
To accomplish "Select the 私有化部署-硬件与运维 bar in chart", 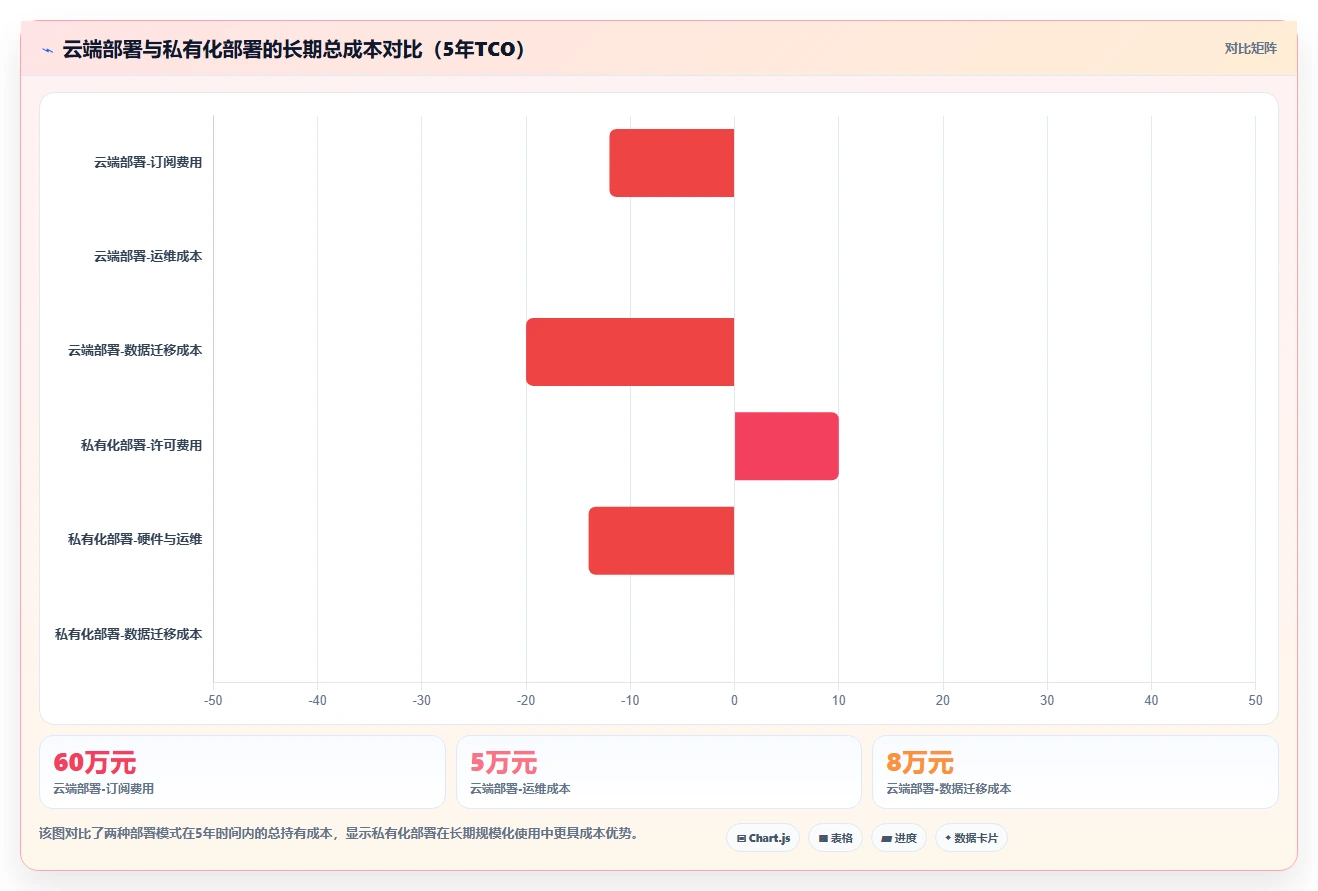I will (x=662, y=541).
